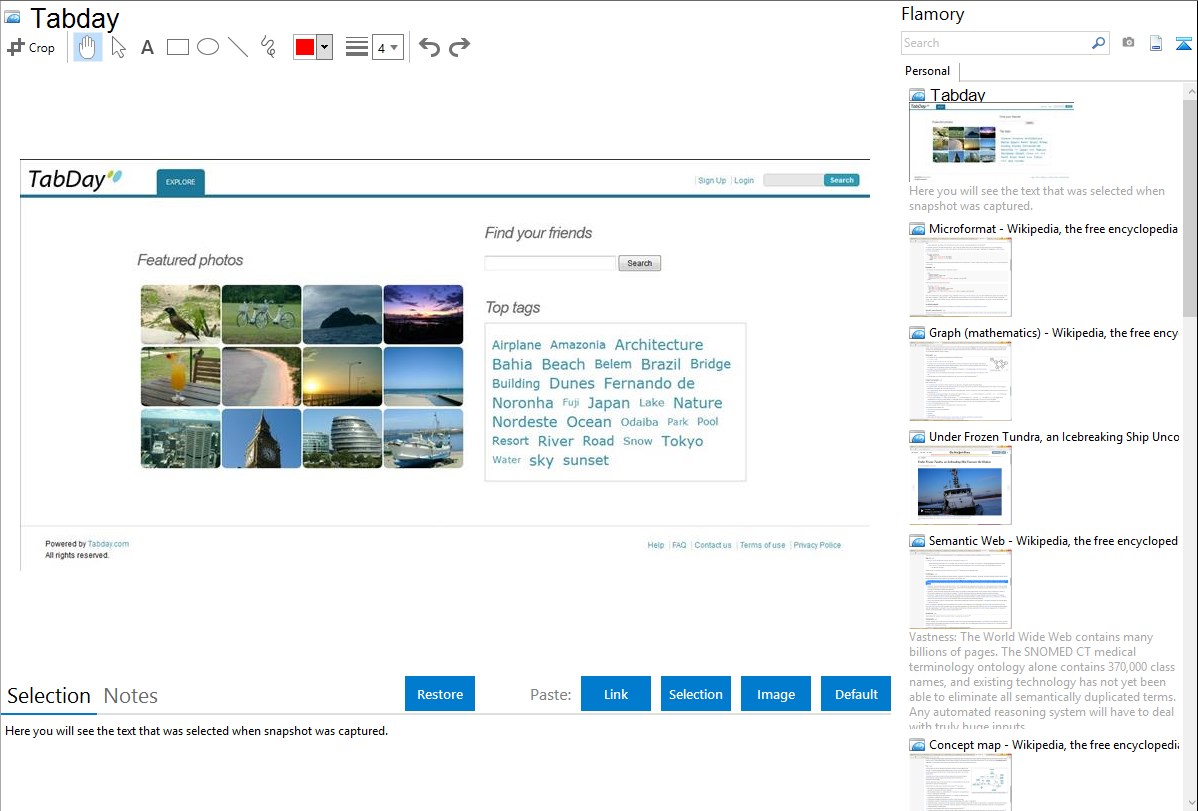Image resolution: width=1198 pixels, height=811 pixels.
Task: Select the straight line tool
Action: pyautogui.click(x=238, y=47)
